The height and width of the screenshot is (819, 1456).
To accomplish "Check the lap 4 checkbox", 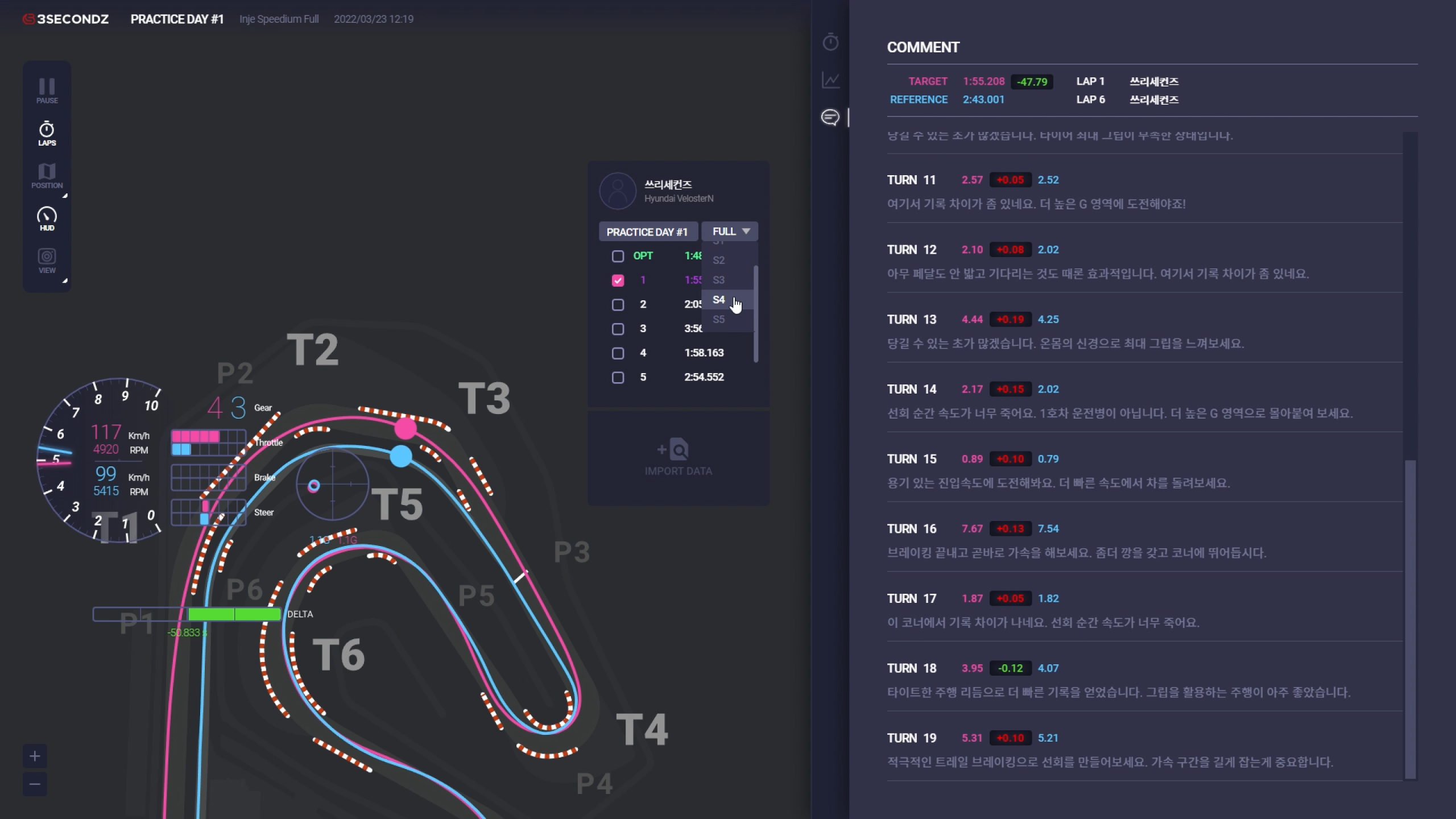I will point(618,353).
